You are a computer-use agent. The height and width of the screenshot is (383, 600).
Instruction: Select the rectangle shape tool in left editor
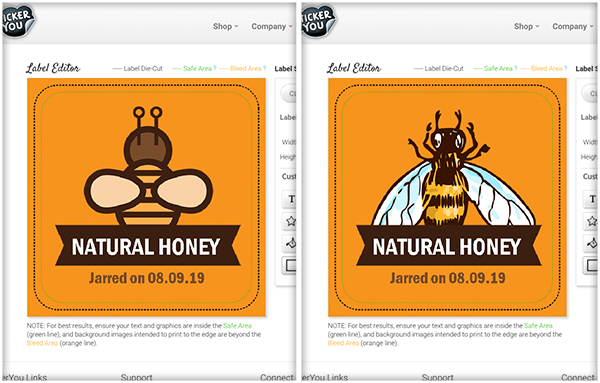(x=290, y=265)
